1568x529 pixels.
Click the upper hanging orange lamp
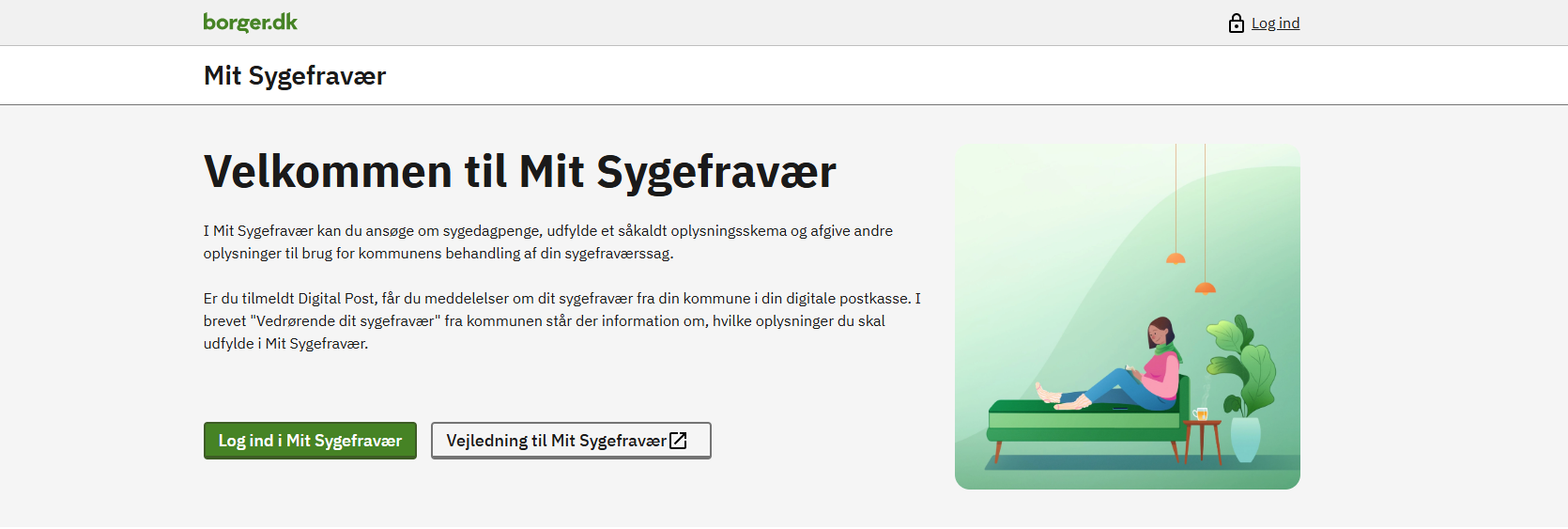click(1176, 258)
